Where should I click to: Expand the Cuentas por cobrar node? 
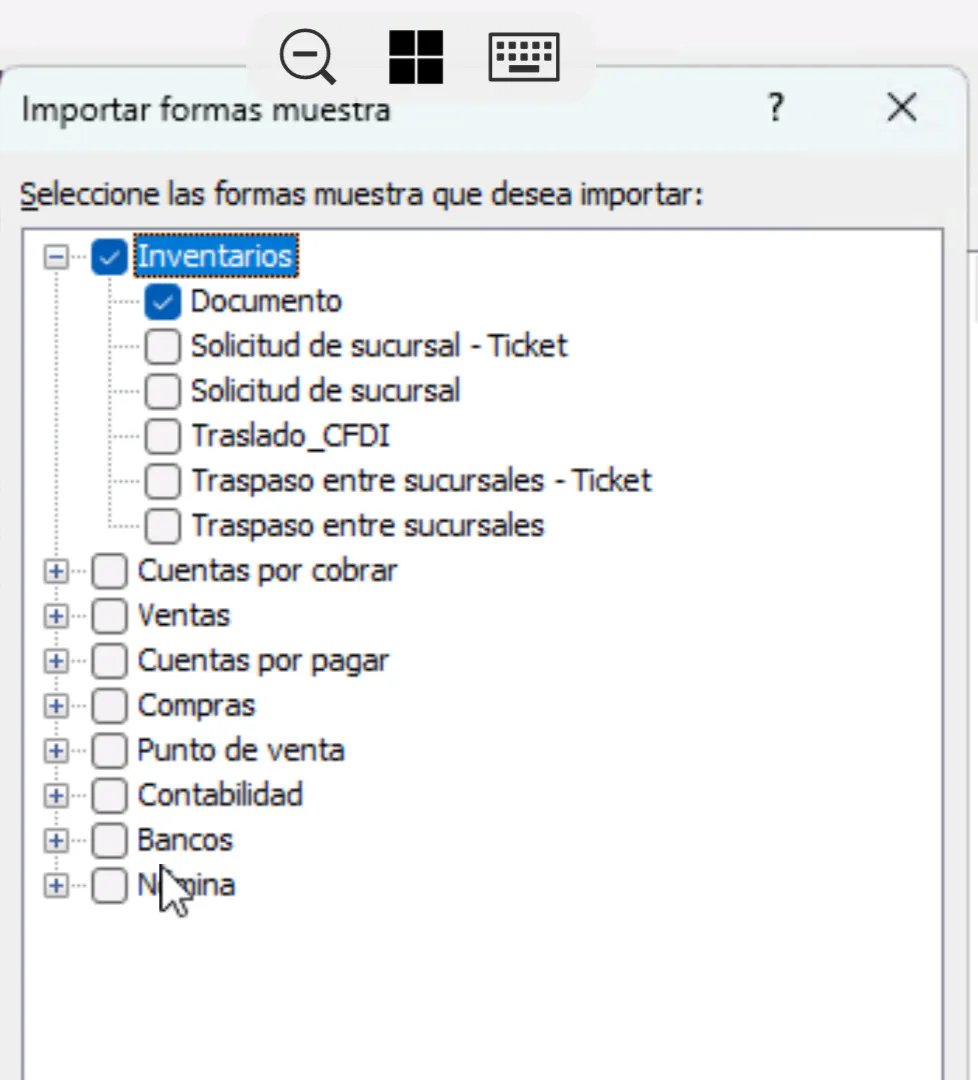pyautogui.click(x=56, y=571)
